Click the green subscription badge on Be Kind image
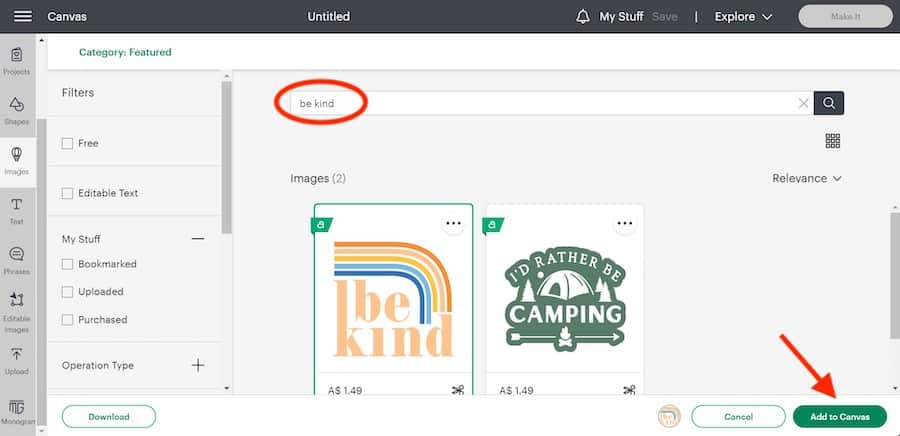This screenshot has width=900, height=436. 321,225
